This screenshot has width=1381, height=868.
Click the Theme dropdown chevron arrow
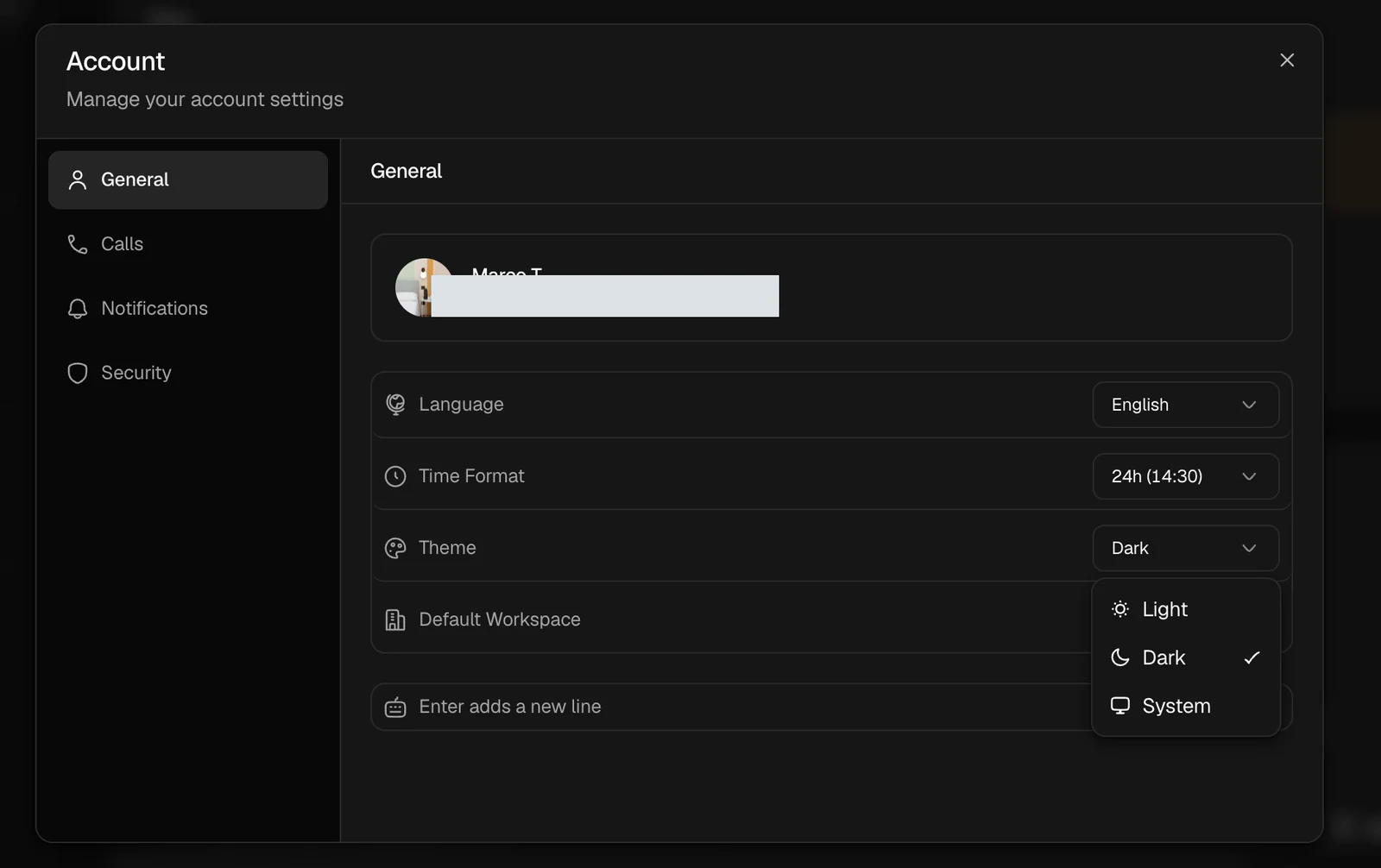(x=1249, y=548)
